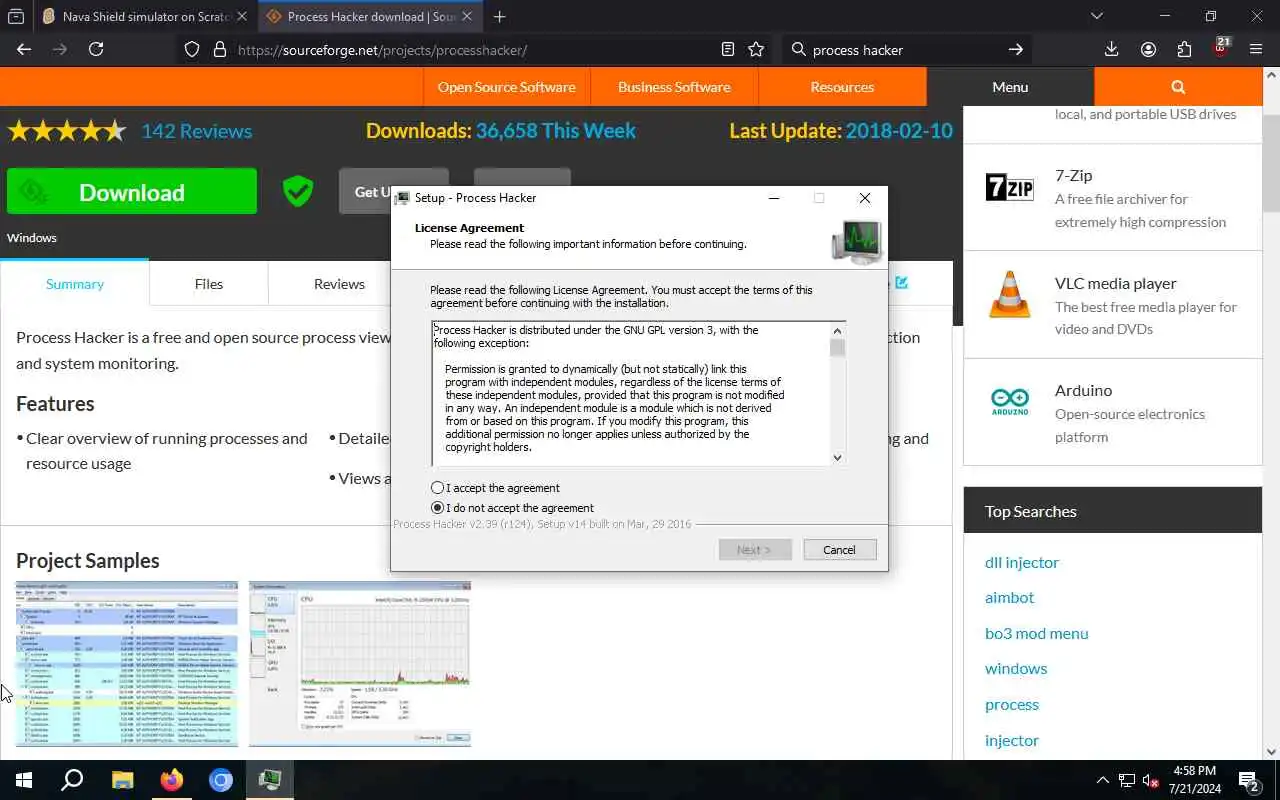Click the uBlock extension icon with badge 21

coord(1221,48)
